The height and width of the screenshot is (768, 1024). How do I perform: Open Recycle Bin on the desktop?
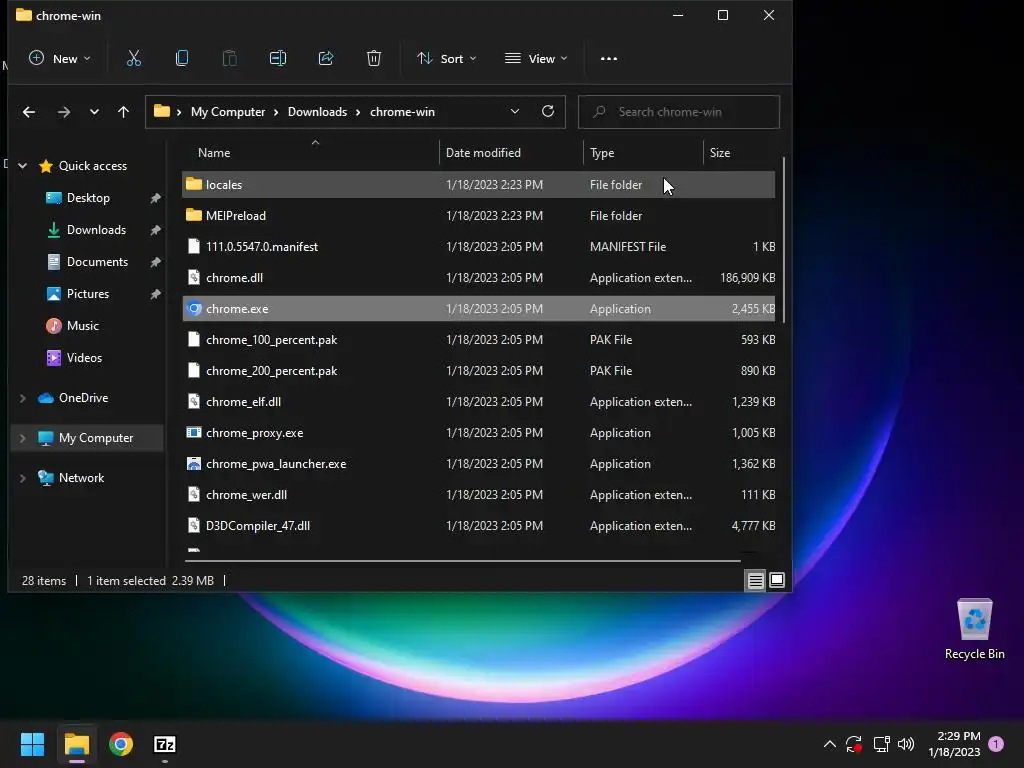[x=974, y=630]
